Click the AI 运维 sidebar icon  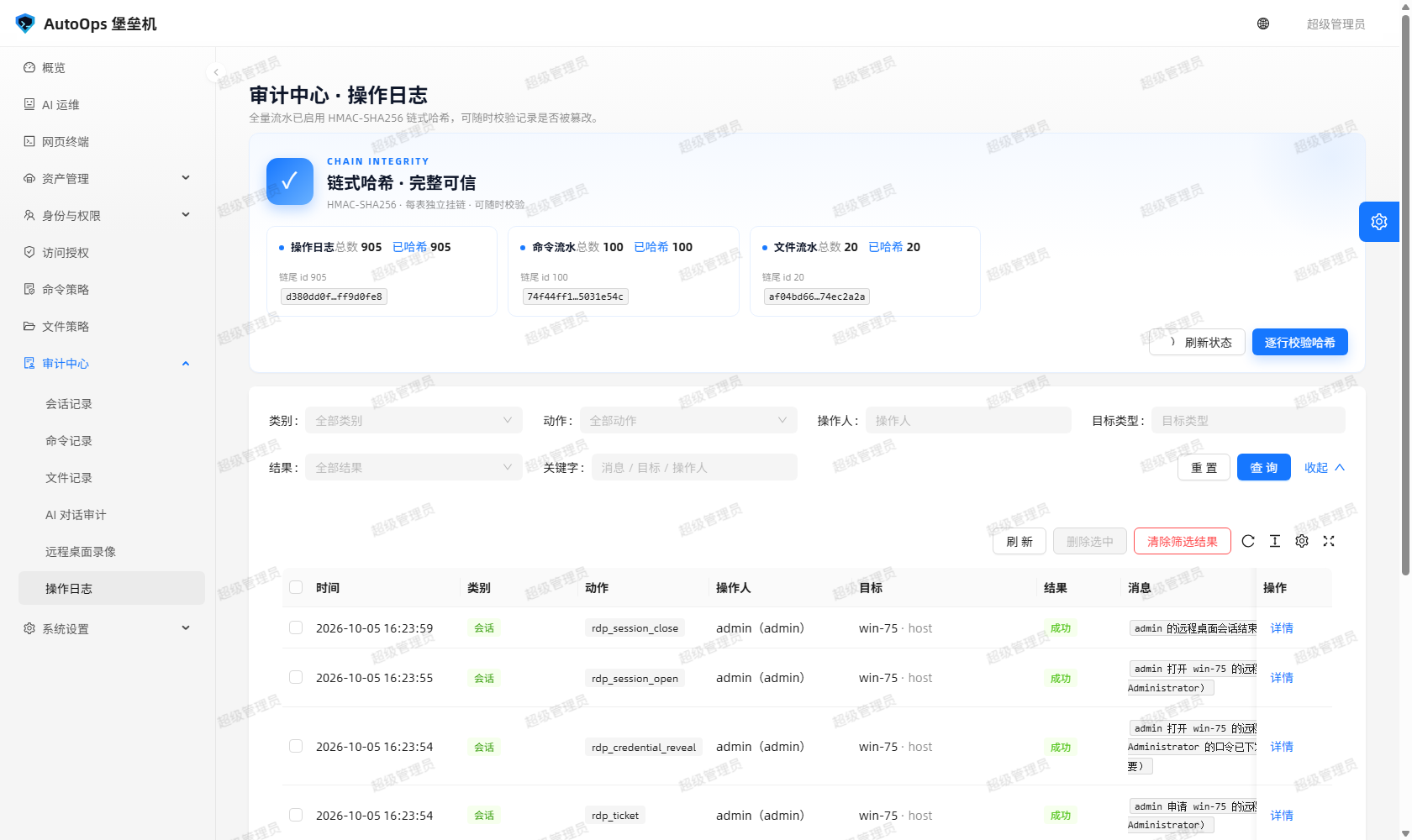[29, 104]
